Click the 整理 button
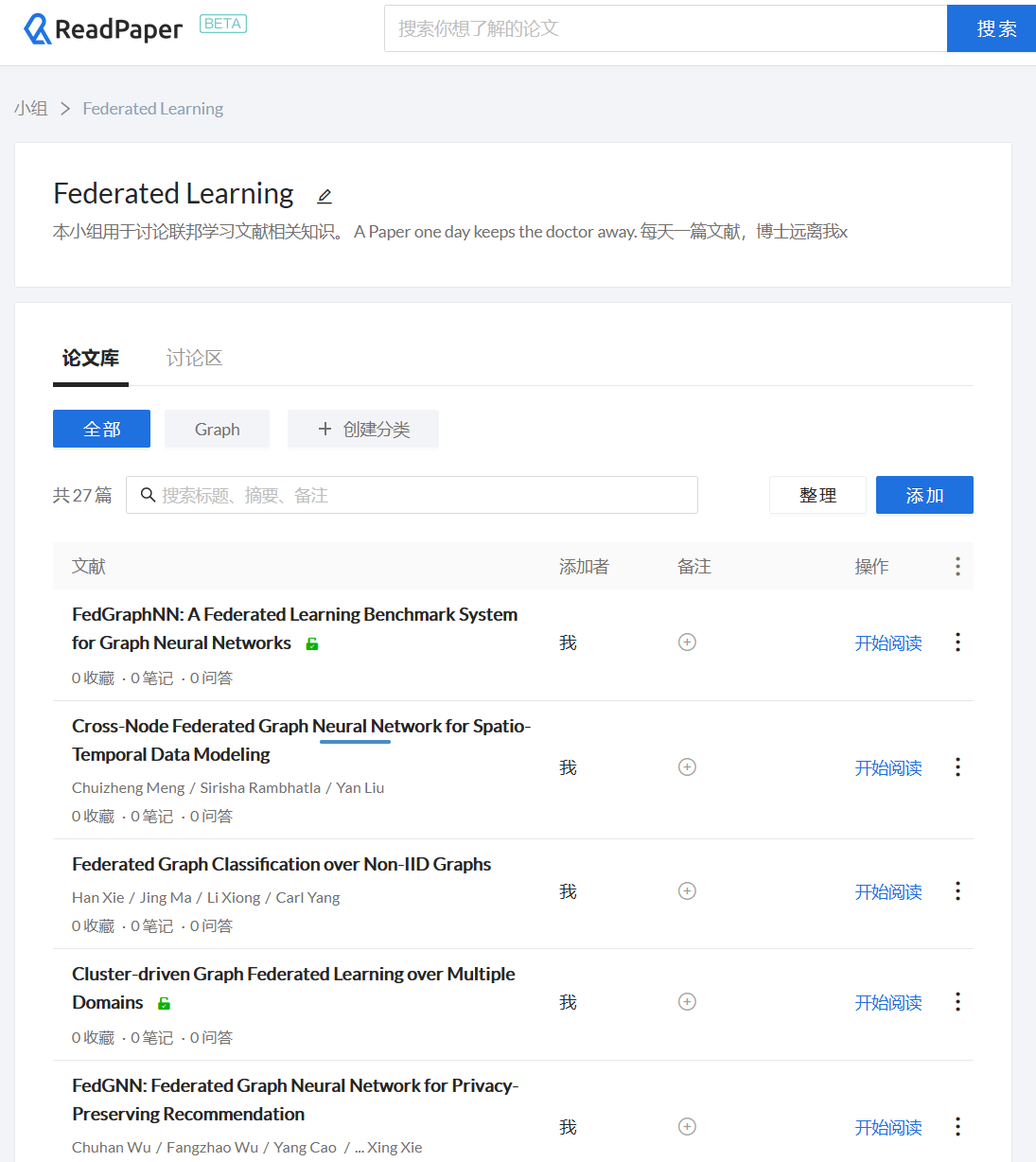Image resolution: width=1036 pixels, height=1162 pixels. click(x=817, y=495)
